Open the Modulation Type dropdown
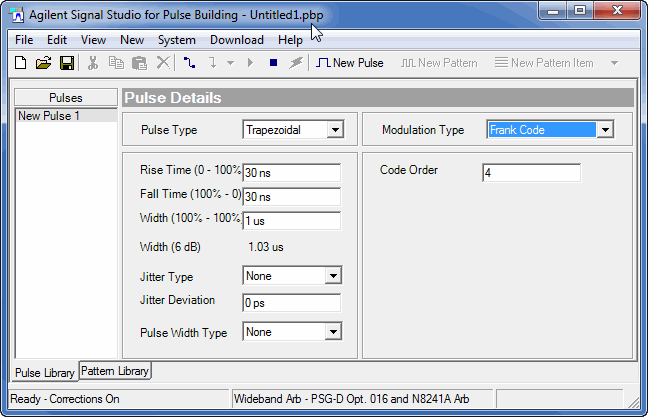 [x=604, y=130]
